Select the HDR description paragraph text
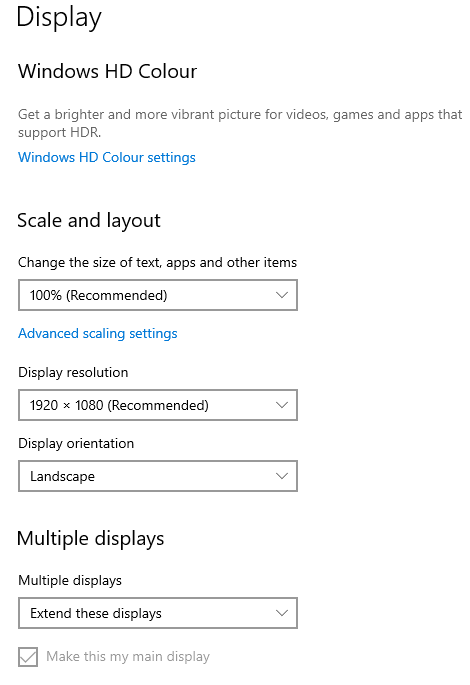The height and width of the screenshot is (685, 470). point(240,123)
